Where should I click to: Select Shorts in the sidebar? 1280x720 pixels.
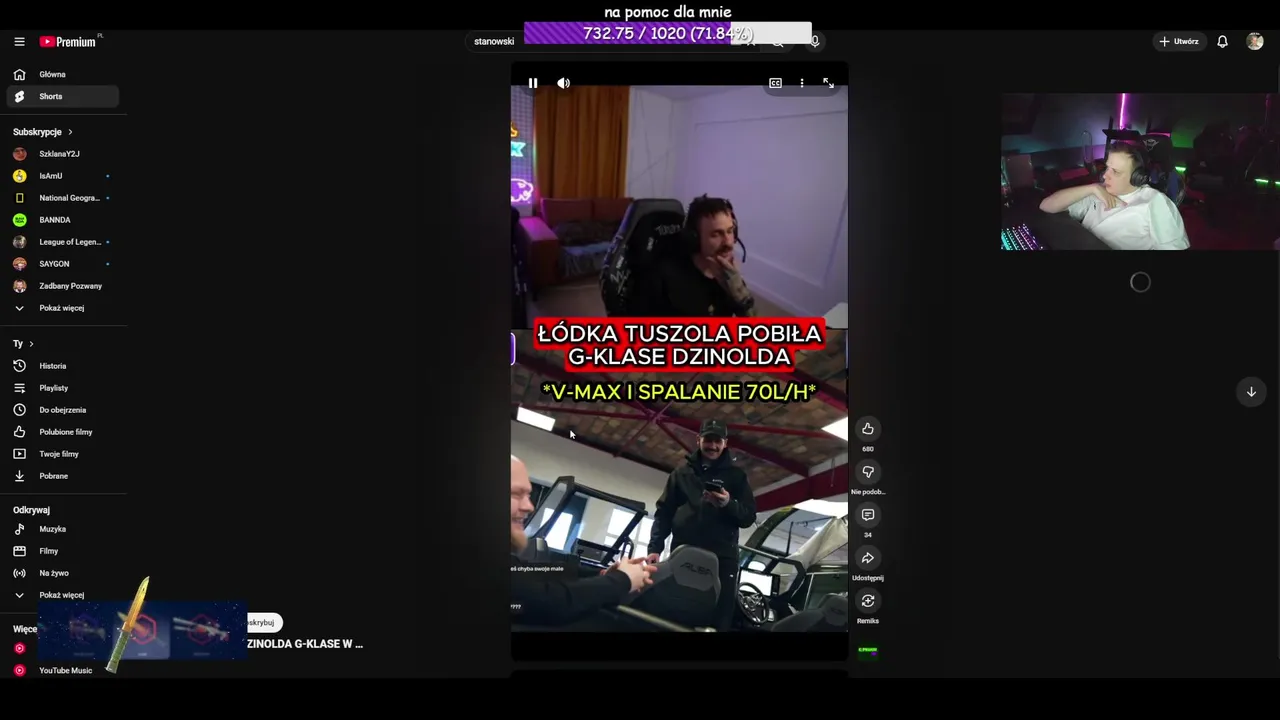tap(62, 96)
